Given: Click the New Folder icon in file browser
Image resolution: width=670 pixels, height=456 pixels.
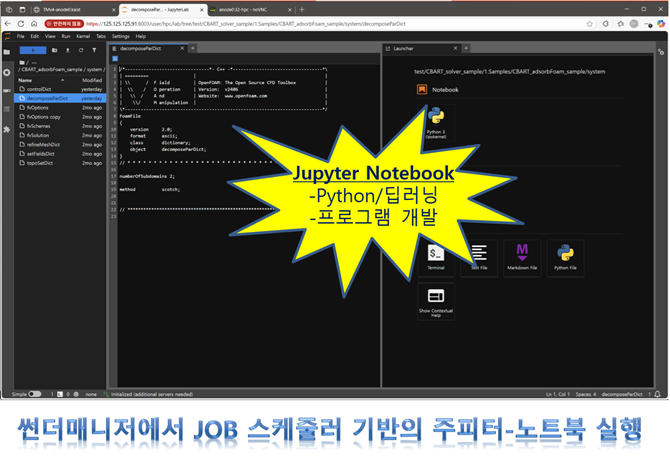Looking at the screenshot, I should pos(54,50).
